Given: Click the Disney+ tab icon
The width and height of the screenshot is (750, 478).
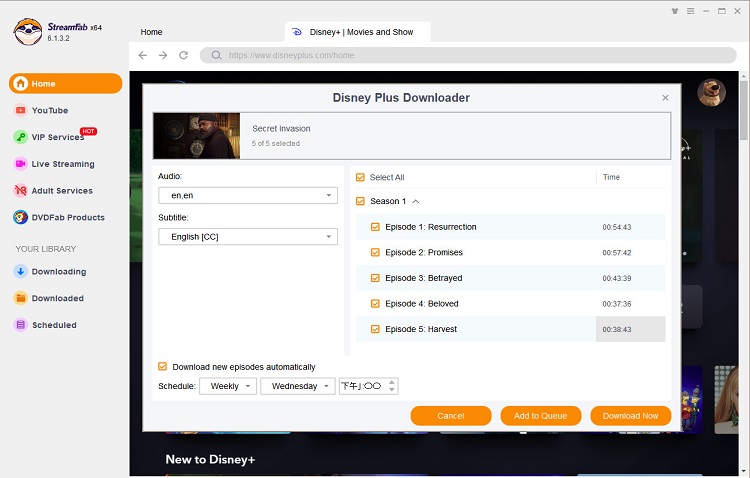Looking at the screenshot, I should 297,32.
